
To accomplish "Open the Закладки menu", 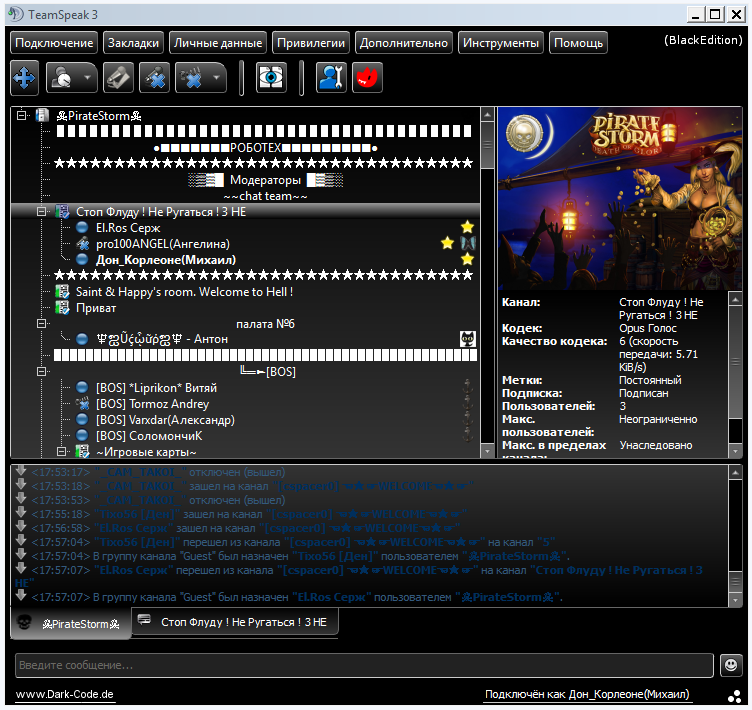I will pos(133,43).
